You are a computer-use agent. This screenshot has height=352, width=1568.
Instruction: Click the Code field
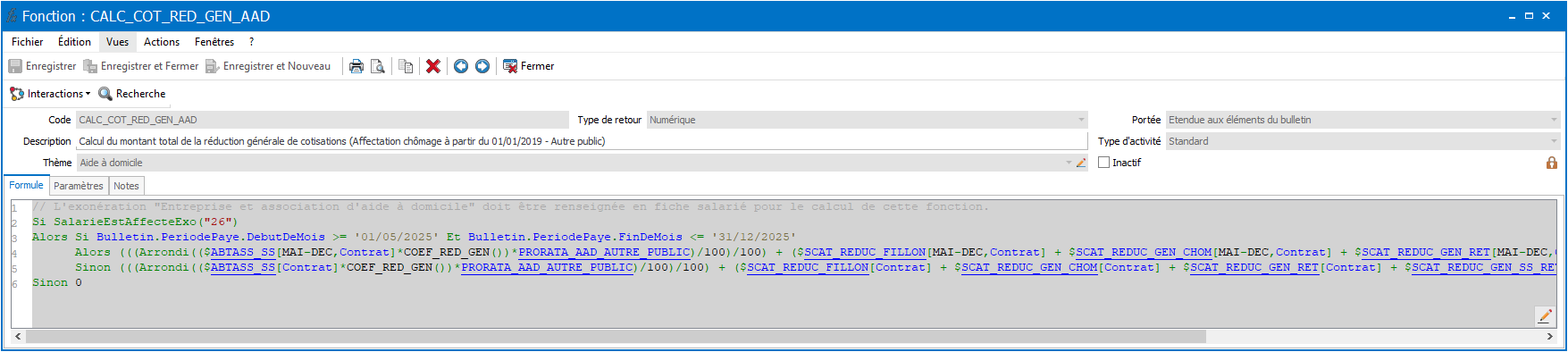tap(322, 120)
